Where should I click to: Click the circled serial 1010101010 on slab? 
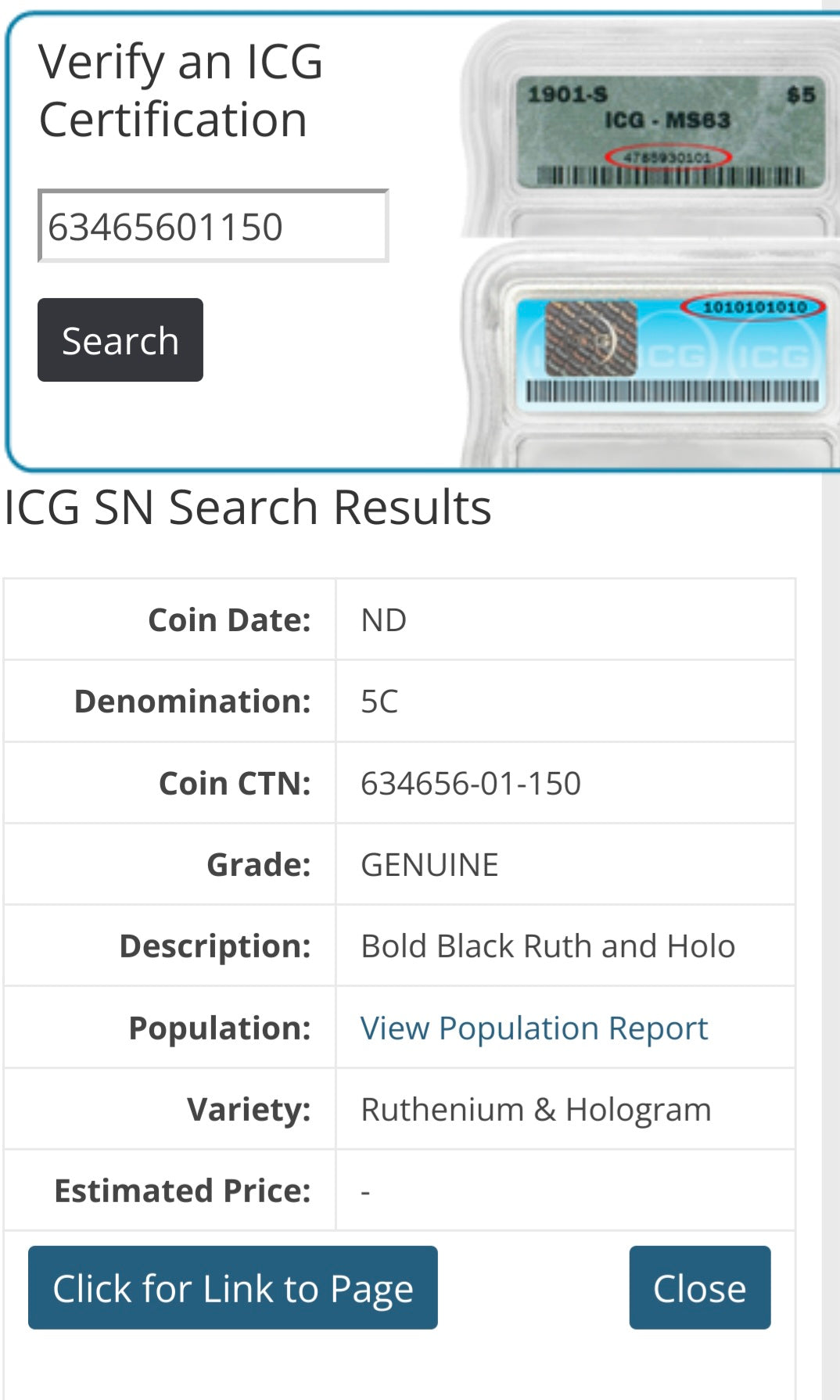click(753, 307)
